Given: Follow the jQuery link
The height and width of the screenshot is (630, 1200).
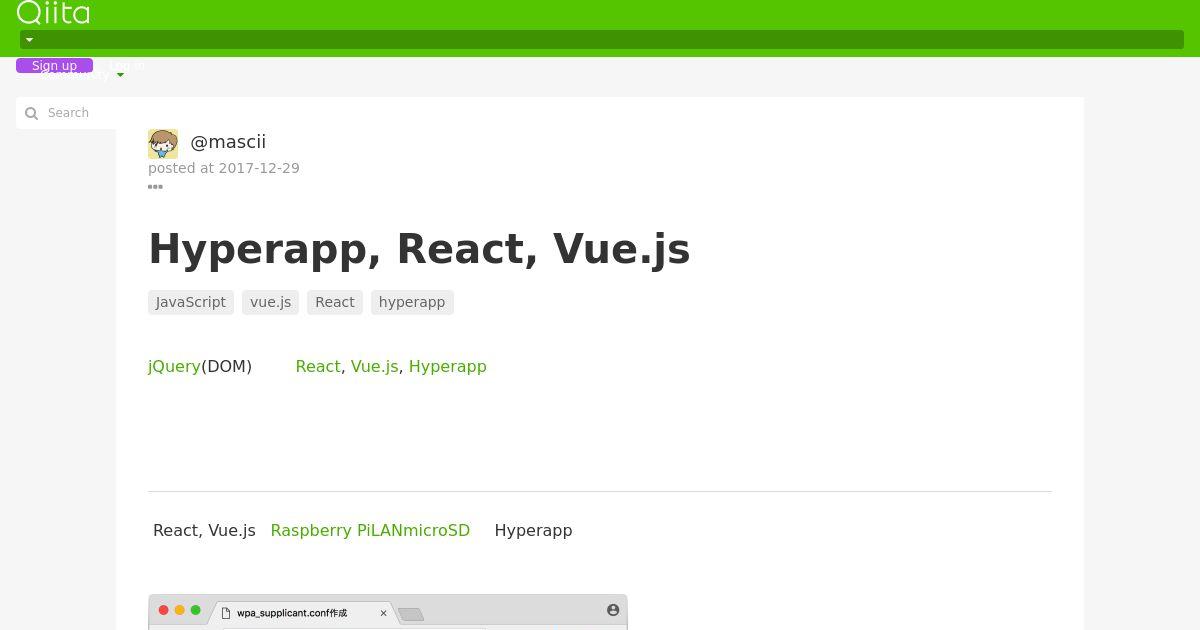Looking at the screenshot, I should 174,366.
